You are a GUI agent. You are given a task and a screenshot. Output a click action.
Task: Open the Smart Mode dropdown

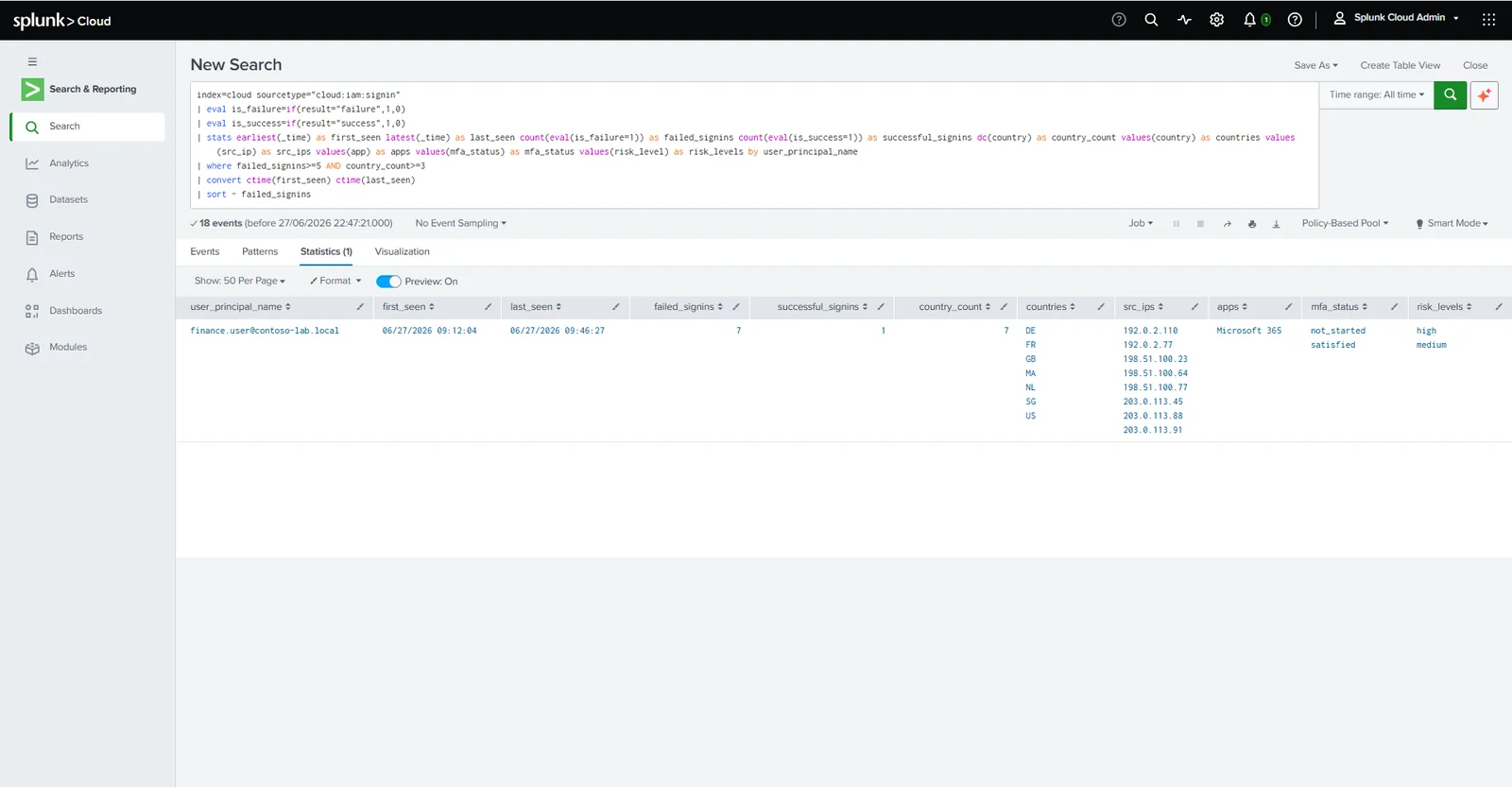coord(1452,224)
